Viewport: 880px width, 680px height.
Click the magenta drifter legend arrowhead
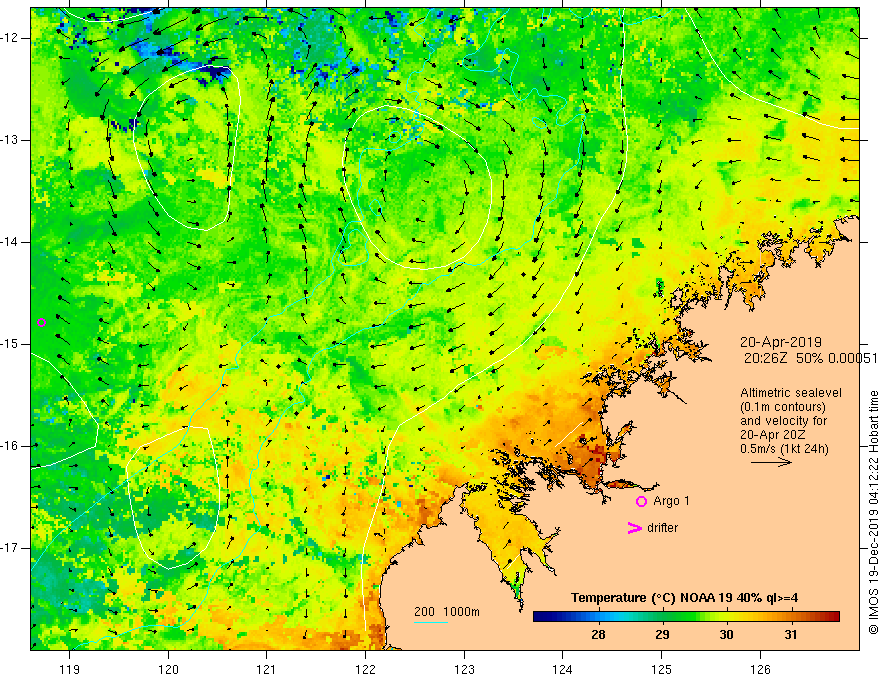634,527
